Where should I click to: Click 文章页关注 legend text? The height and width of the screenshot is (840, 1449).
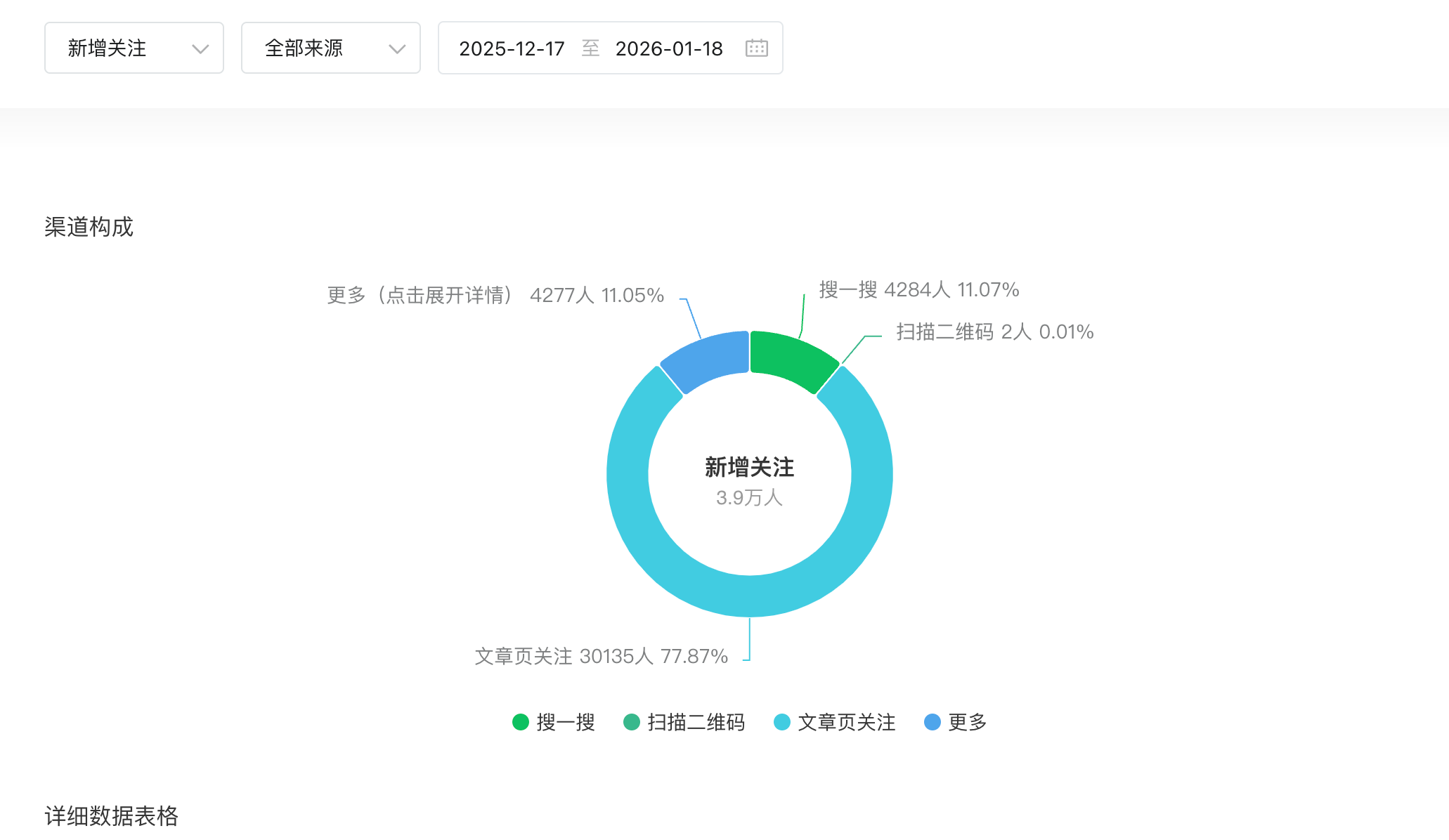846,722
